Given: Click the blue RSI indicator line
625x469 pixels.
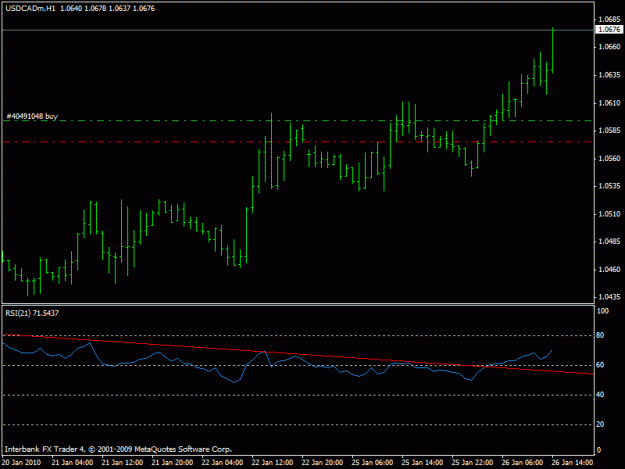Looking at the screenshot, I should 277,362.
